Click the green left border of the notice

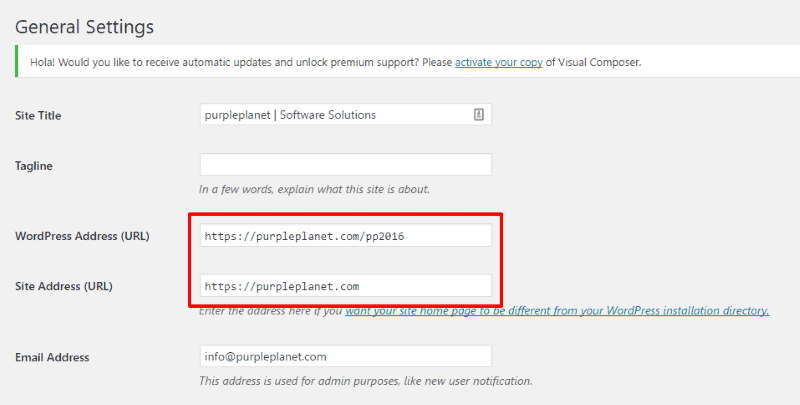(17, 62)
